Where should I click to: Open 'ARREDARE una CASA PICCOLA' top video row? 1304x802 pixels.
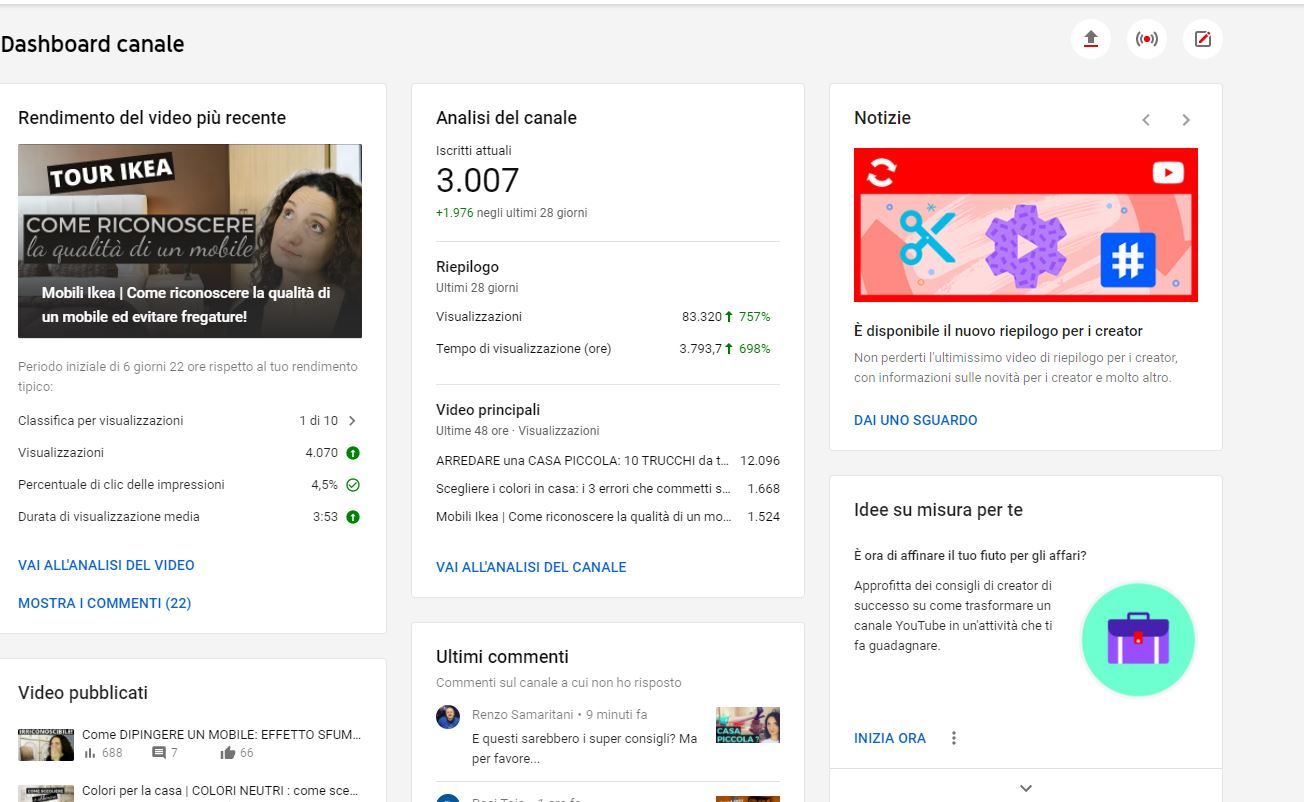click(608, 461)
